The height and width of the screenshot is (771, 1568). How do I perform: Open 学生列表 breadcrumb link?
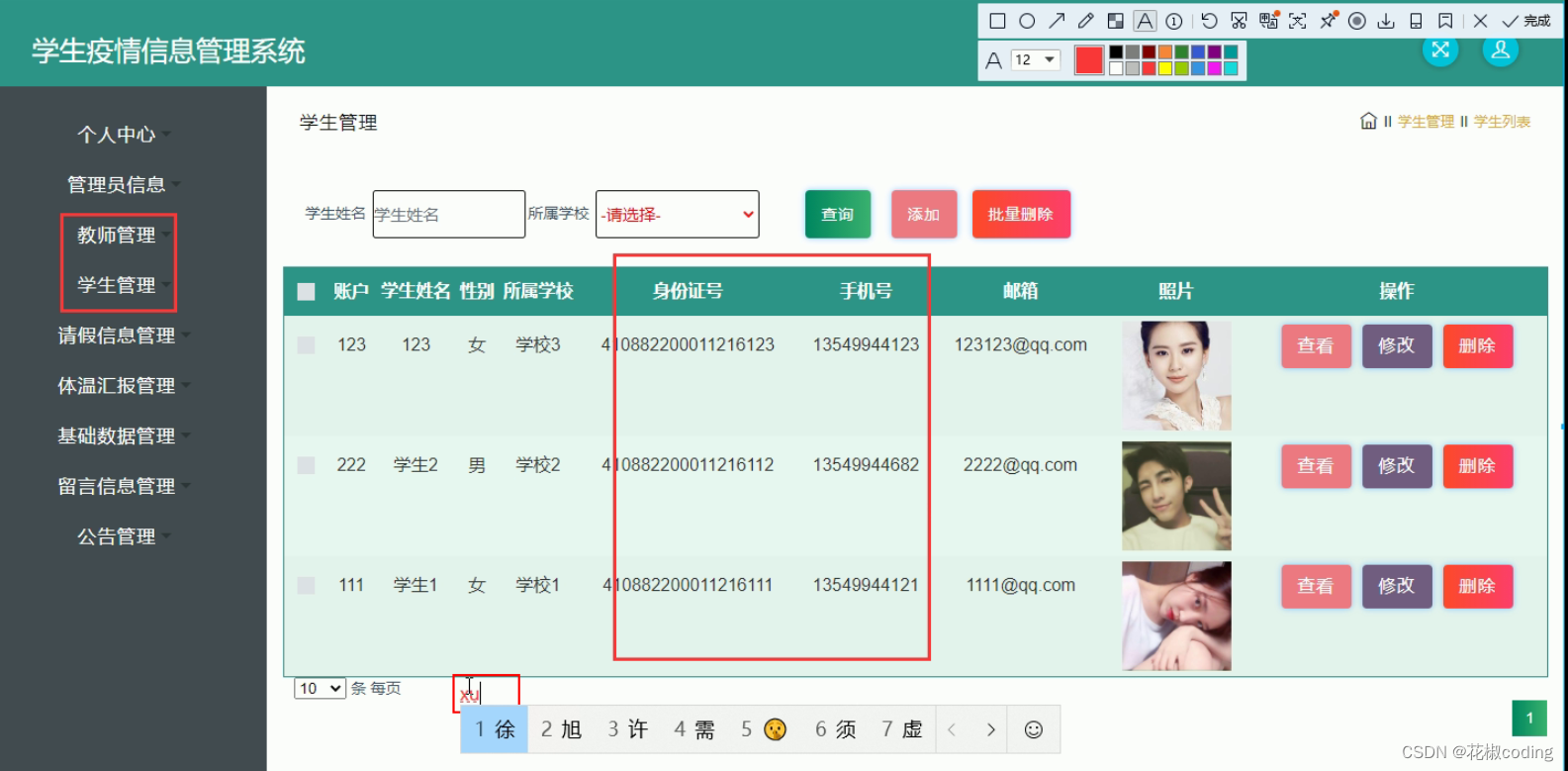pos(1502,122)
